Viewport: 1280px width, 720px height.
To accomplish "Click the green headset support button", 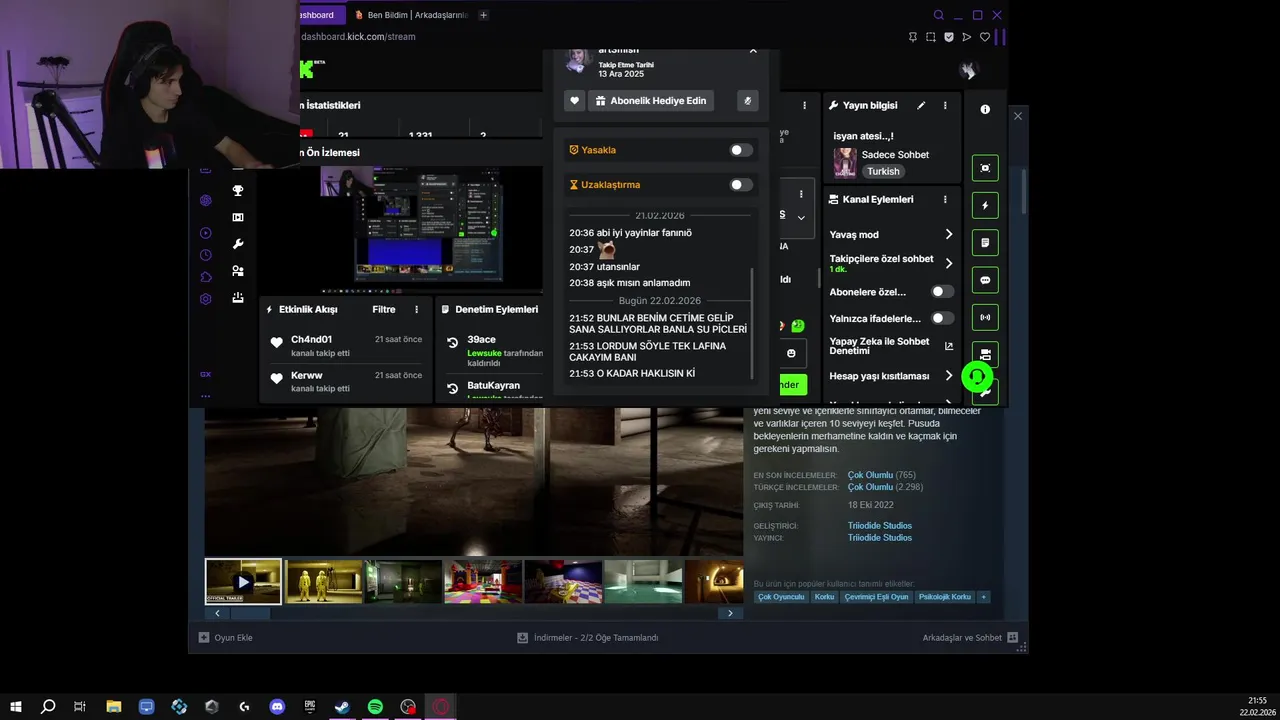I will coord(977,376).
